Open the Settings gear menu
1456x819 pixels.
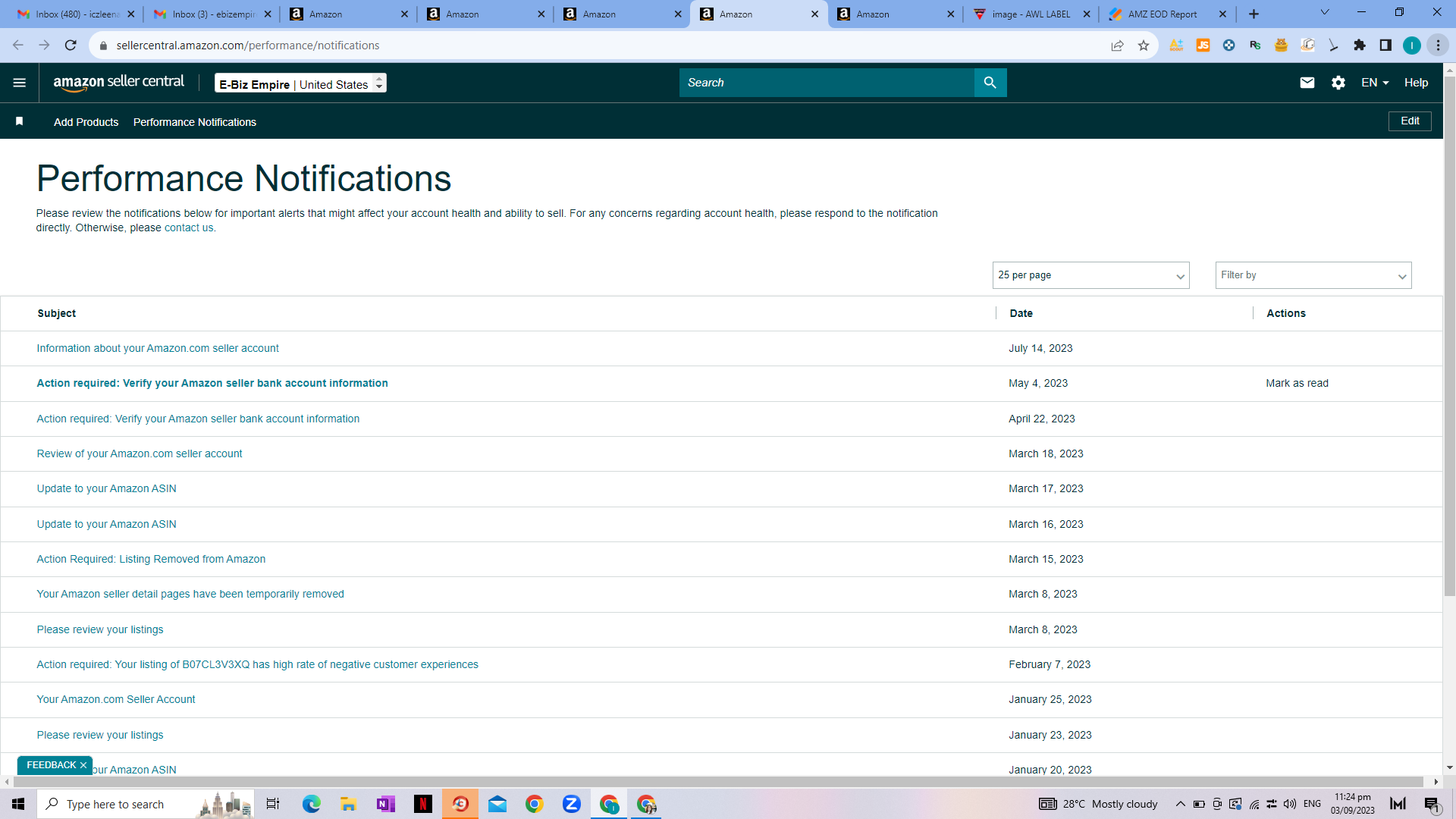click(x=1338, y=83)
